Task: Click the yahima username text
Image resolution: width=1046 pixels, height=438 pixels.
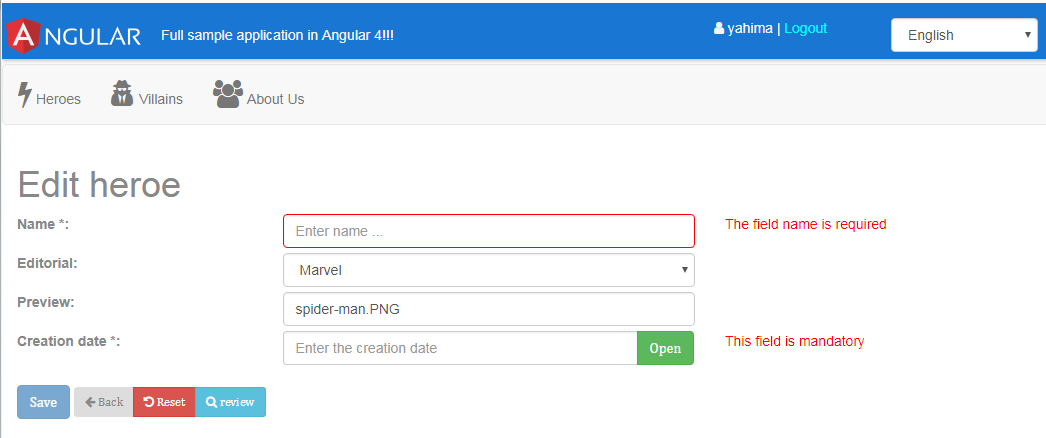Action: click(x=749, y=28)
